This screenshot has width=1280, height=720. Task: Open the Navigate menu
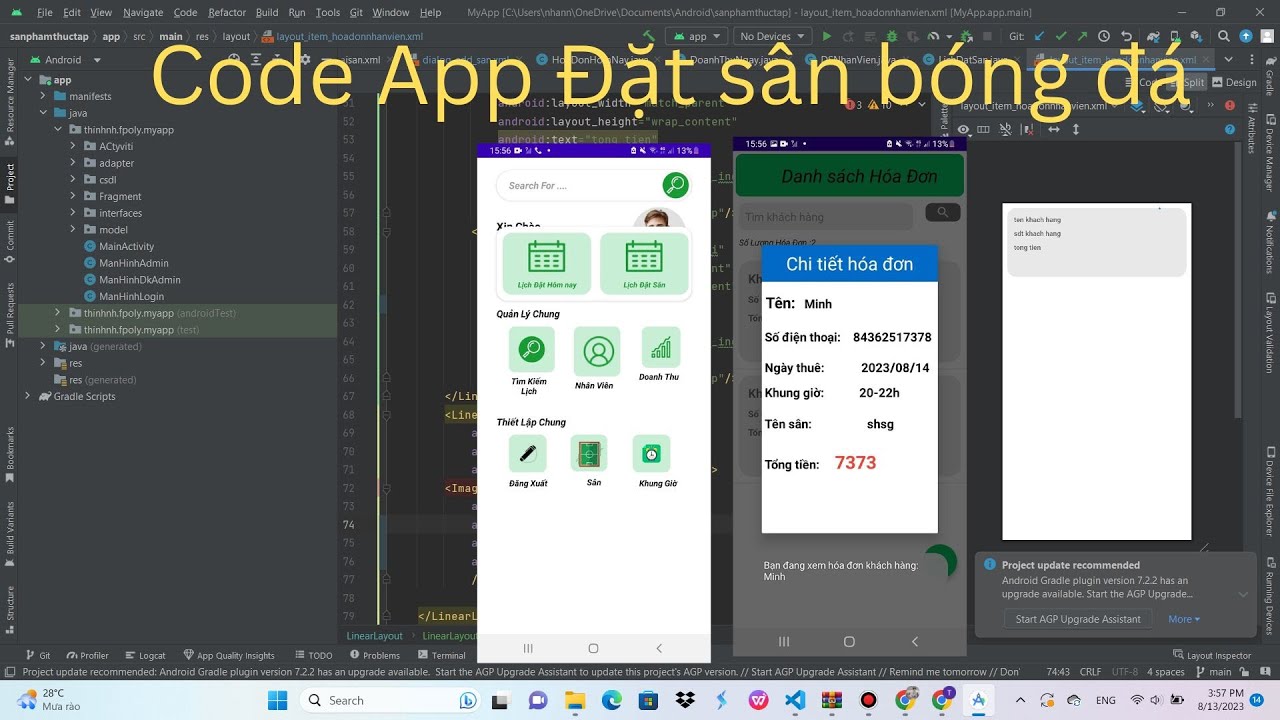[143, 12]
